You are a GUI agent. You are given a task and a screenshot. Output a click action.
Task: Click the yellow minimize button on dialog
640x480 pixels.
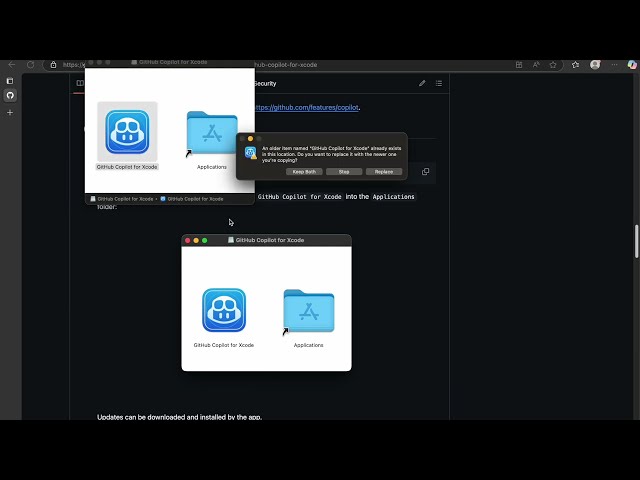click(250, 139)
